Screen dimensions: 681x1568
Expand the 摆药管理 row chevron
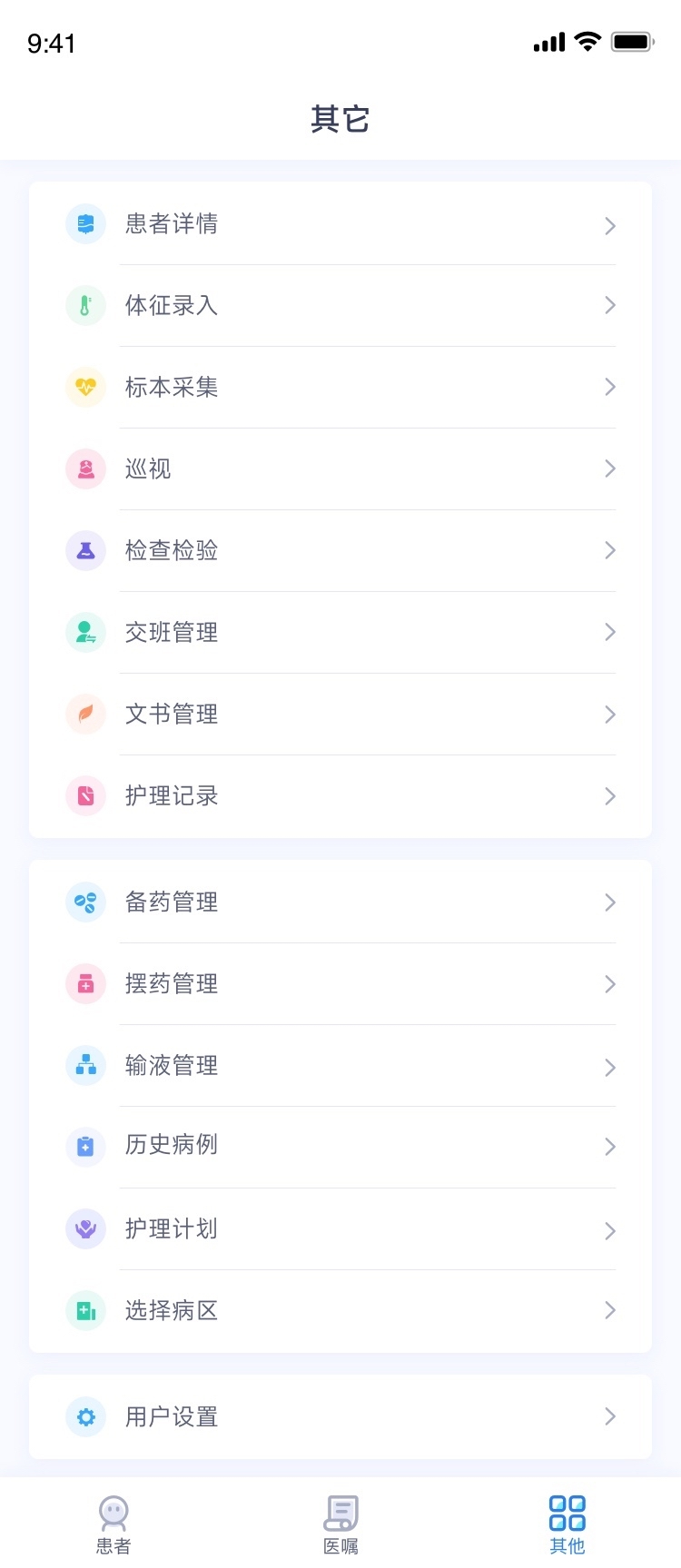pos(610,984)
